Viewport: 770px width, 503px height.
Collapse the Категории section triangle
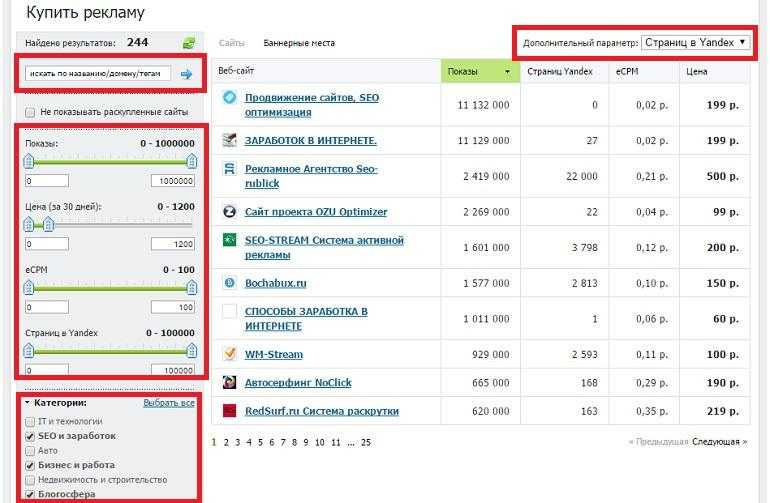tap(27, 403)
